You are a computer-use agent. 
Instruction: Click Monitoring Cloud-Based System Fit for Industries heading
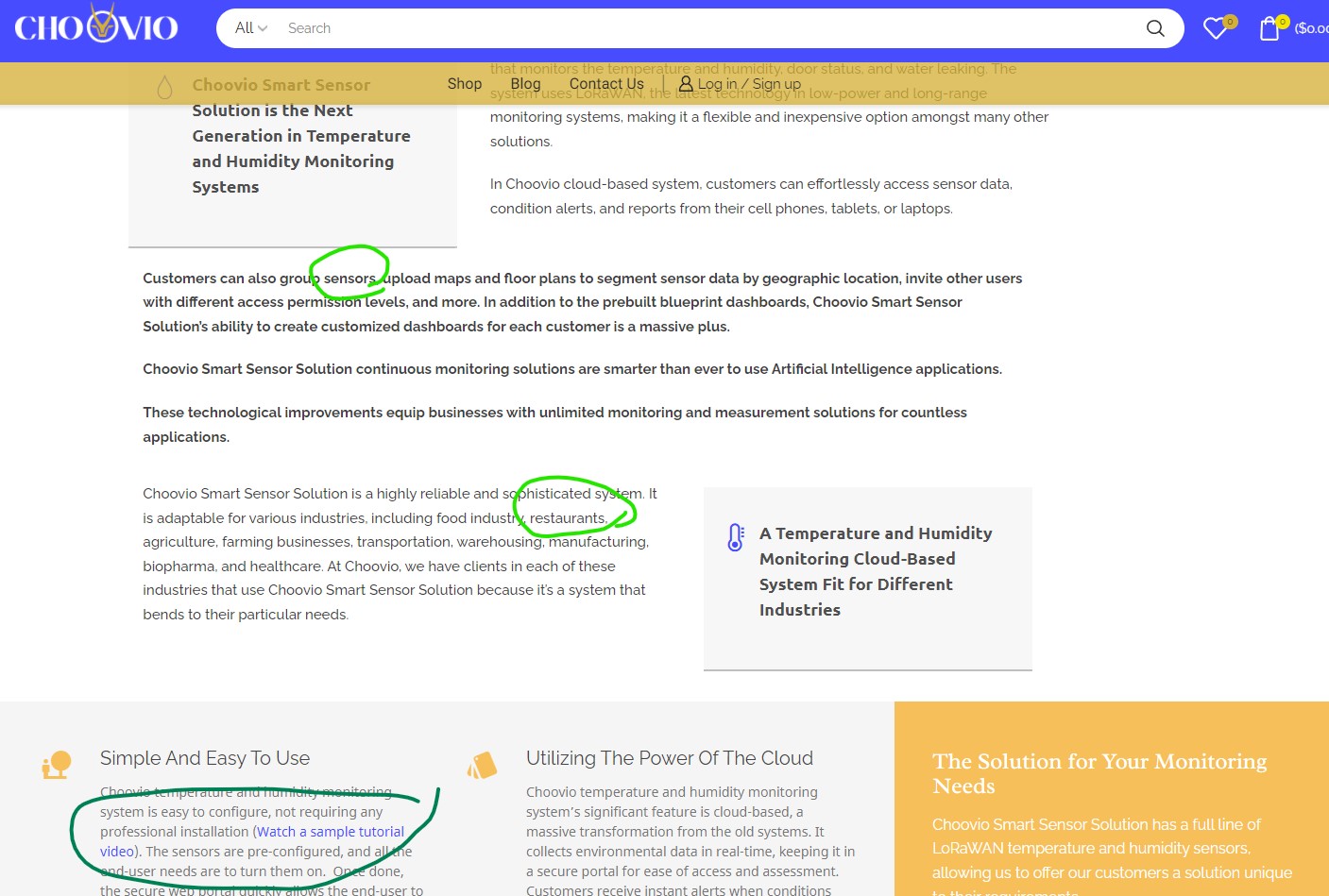pyautogui.click(x=876, y=571)
